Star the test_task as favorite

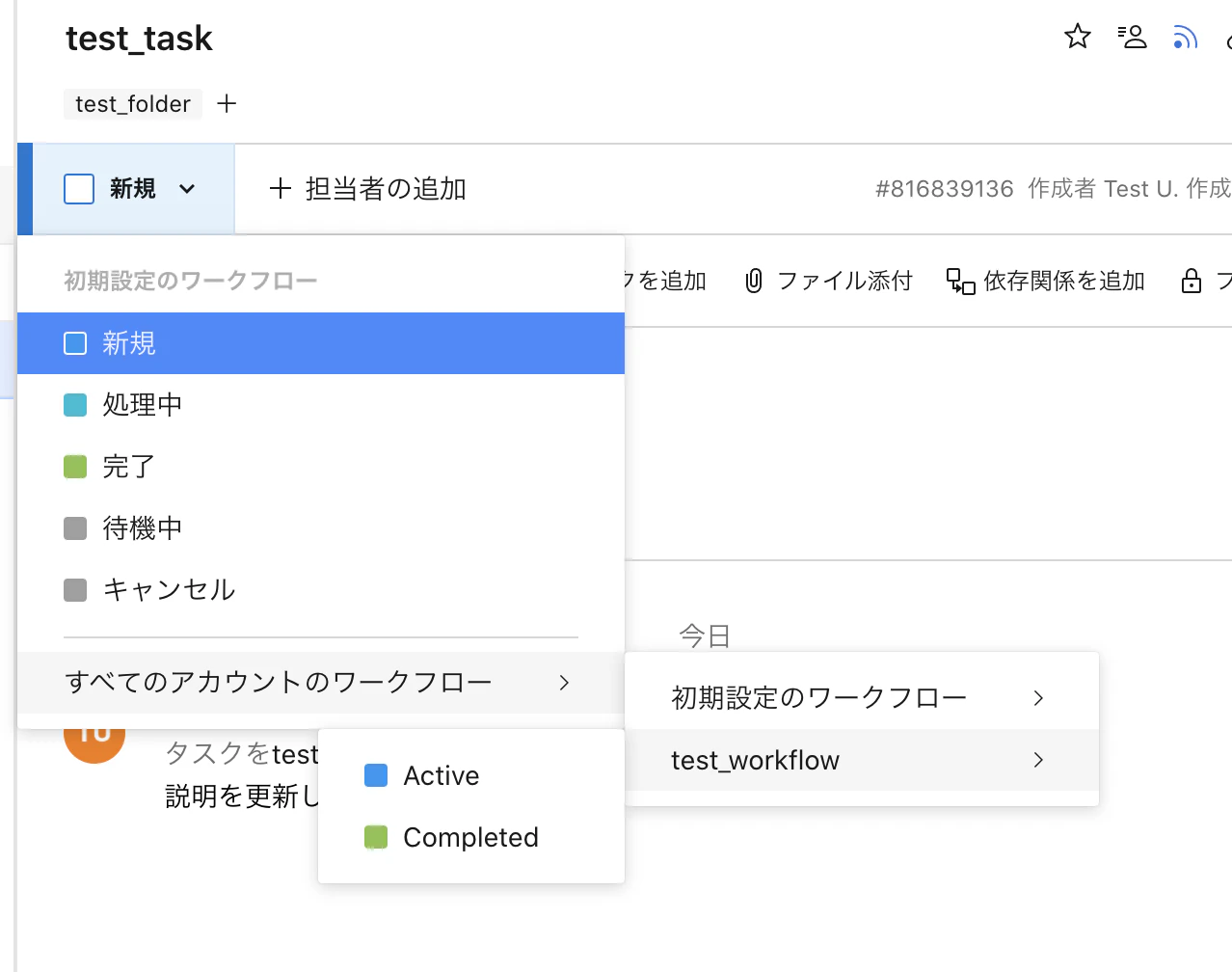(x=1077, y=37)
